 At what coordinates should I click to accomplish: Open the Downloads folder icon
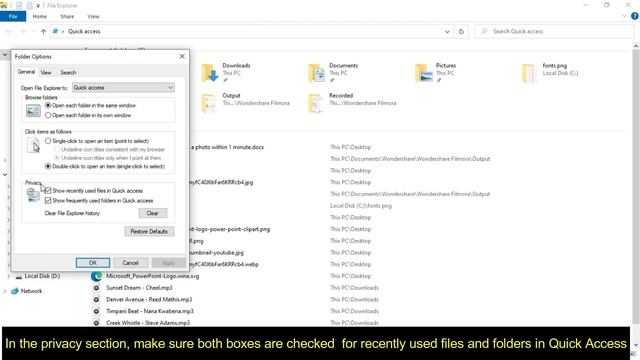click(x=210, y=73)
